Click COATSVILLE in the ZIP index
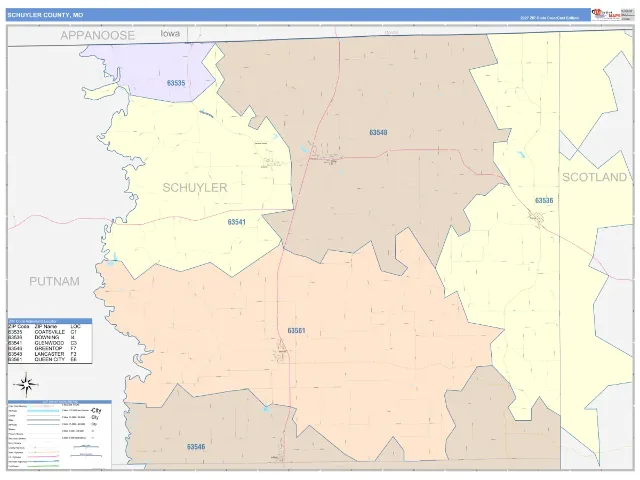Image resolution: width=640 pixels, height=480 pixels. pyautogui.click(x=50, y=332)
